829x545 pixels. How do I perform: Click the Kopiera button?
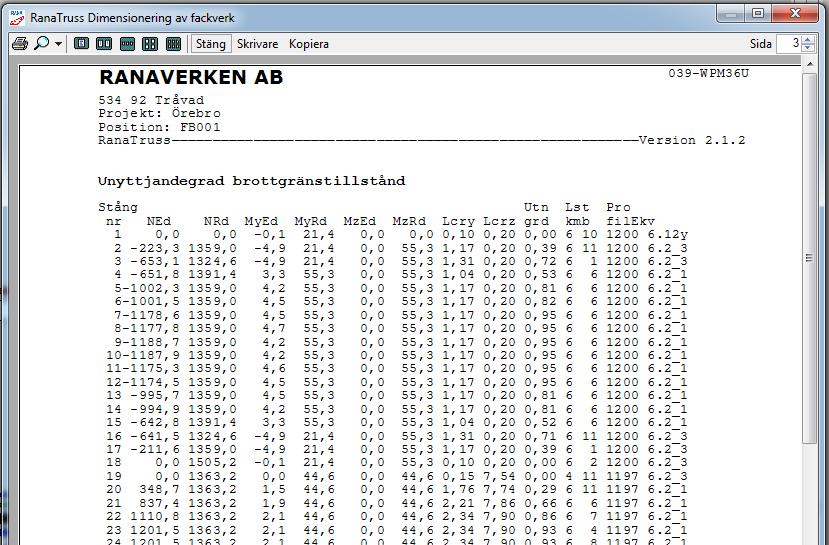tap(309, 44)
